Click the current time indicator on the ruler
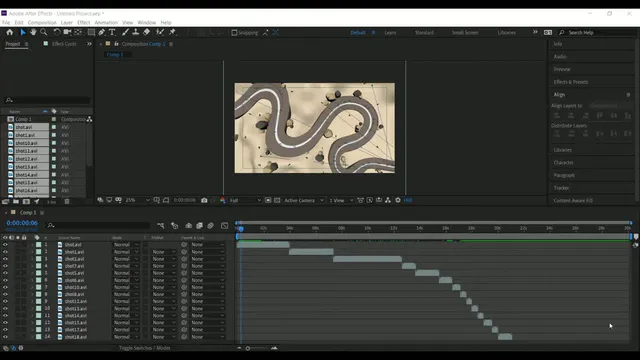 (x=241, y=229)
